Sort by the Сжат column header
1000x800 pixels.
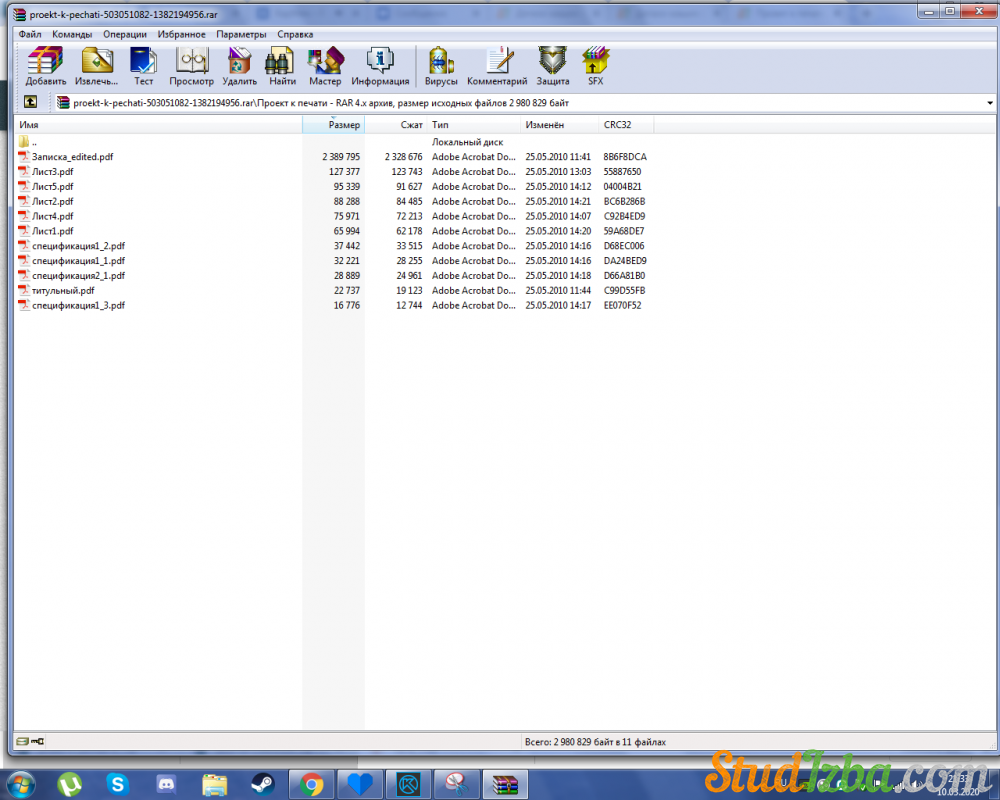395,124
